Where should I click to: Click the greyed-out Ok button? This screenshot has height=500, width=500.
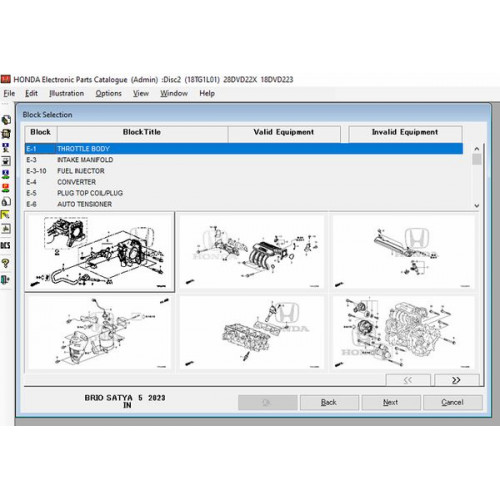click(x=268, y=402)
